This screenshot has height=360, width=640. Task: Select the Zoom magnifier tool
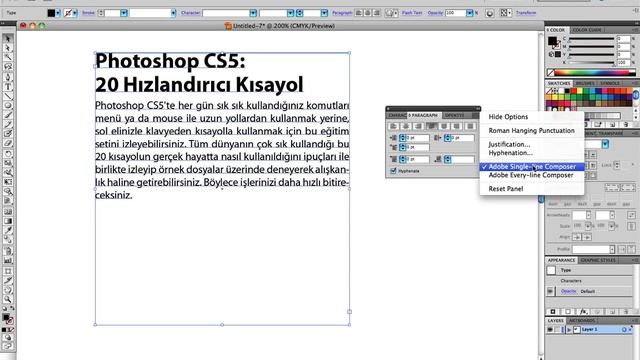pos(8,300)
